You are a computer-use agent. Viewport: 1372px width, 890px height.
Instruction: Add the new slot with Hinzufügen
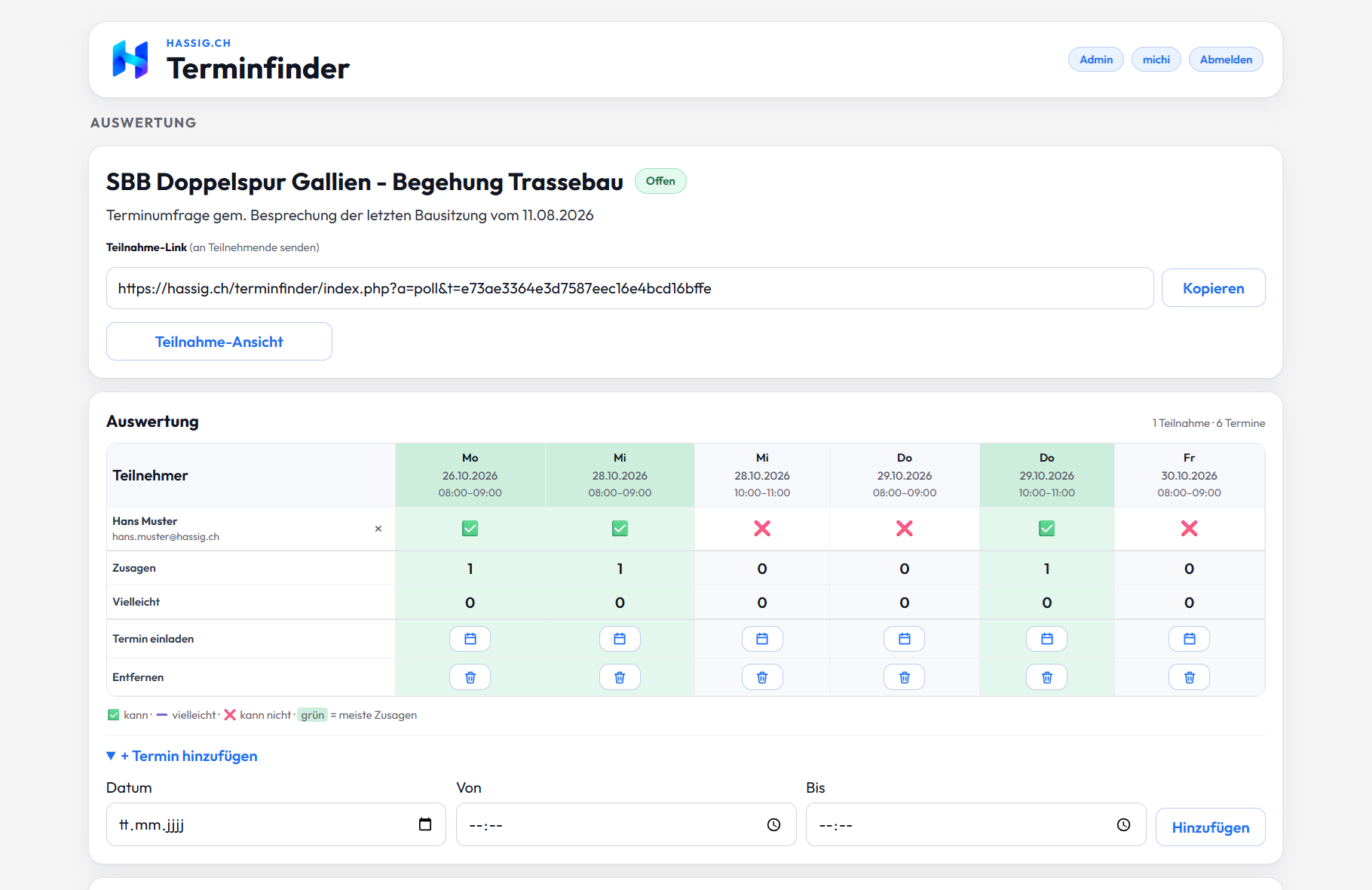tap(1210, 827)
